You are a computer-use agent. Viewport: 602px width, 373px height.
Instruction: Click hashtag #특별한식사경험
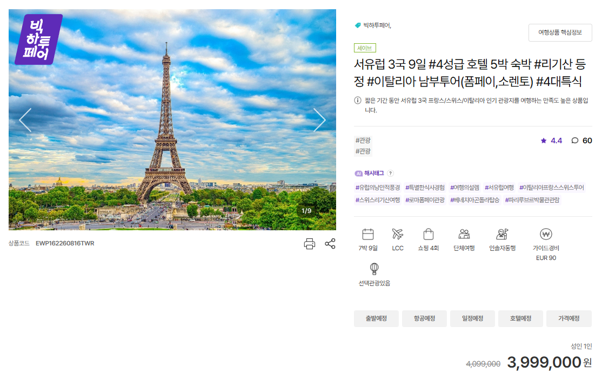tap(425, 187)
